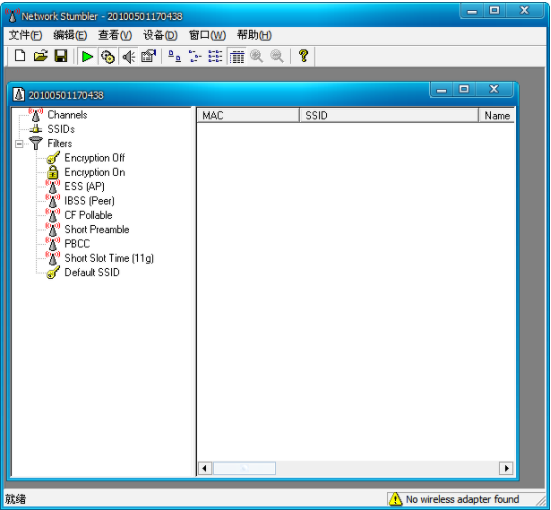The width and height of the screenshot is (551, 510).
Task: Switch to the details list view icon
Action: point(237,57)
